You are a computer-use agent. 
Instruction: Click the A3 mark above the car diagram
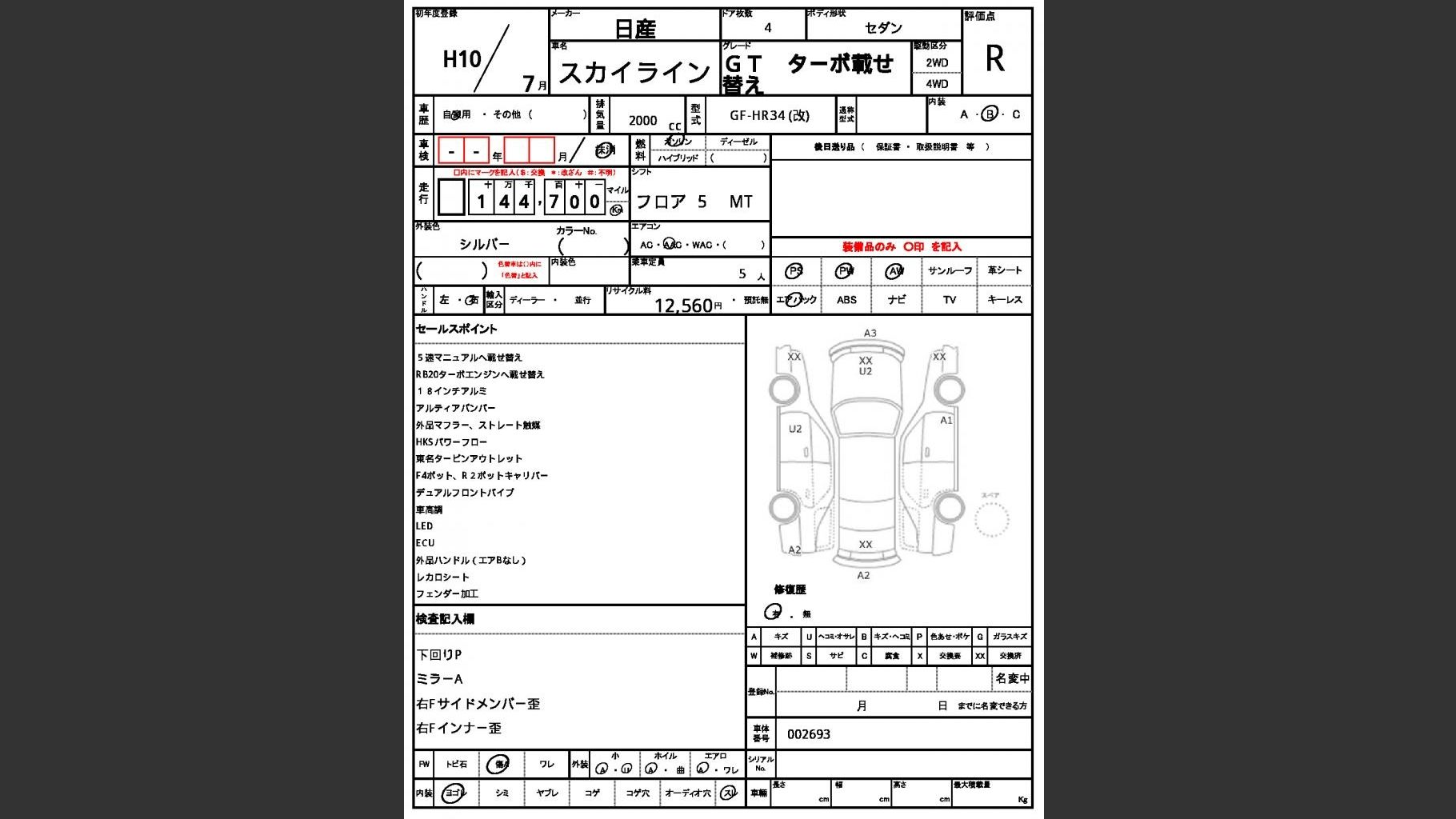coord(870,333)
